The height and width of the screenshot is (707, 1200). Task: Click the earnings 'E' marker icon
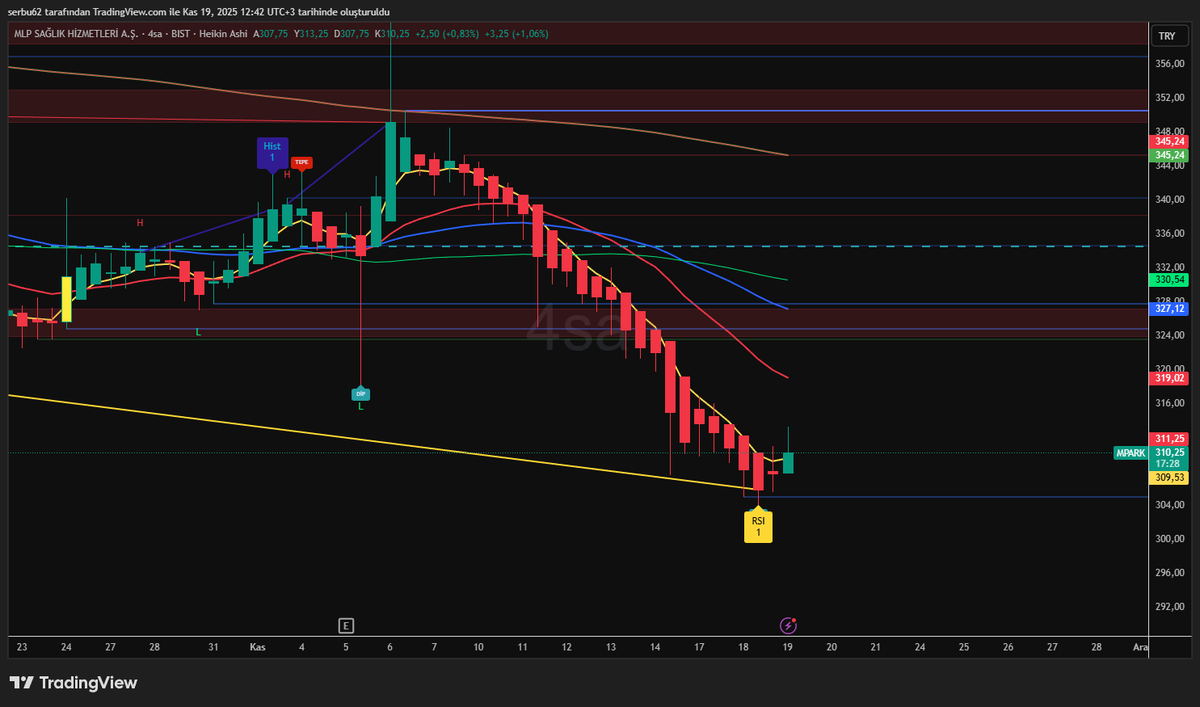[346, 626]
